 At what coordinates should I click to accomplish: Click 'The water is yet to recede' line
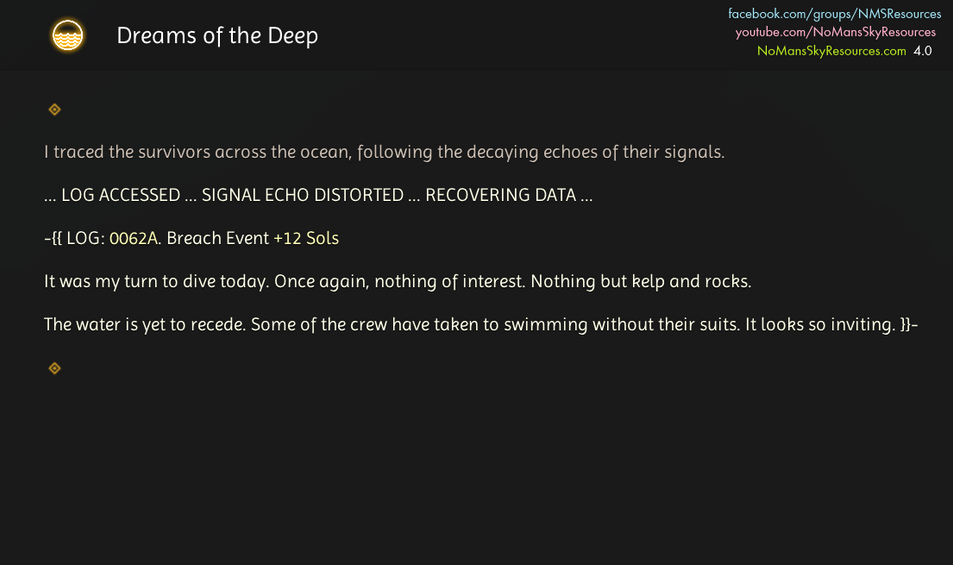[x=145, y=324]
